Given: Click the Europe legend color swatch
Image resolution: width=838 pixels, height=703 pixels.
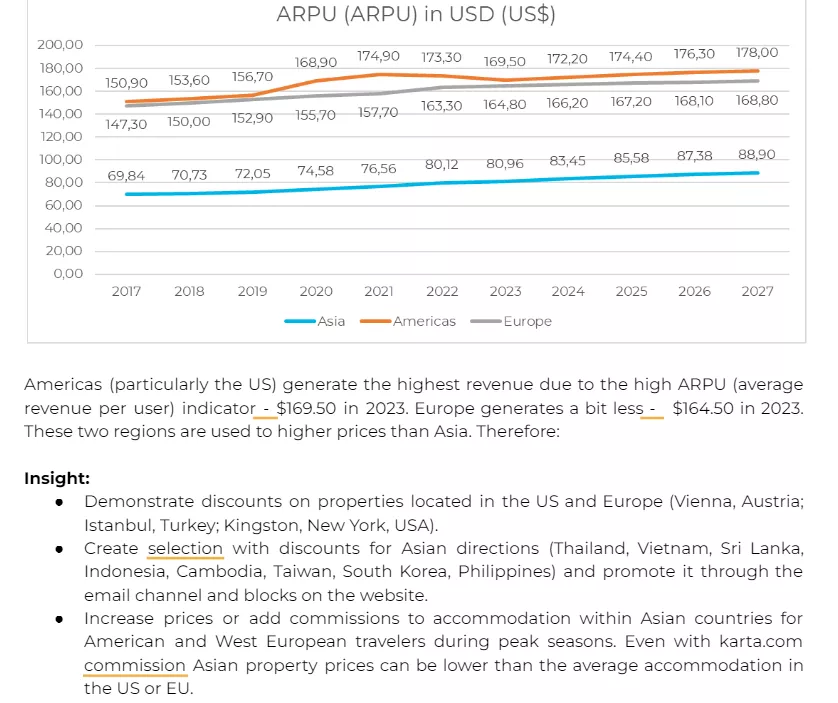Looking at the screenshot, I should (486, 321).
